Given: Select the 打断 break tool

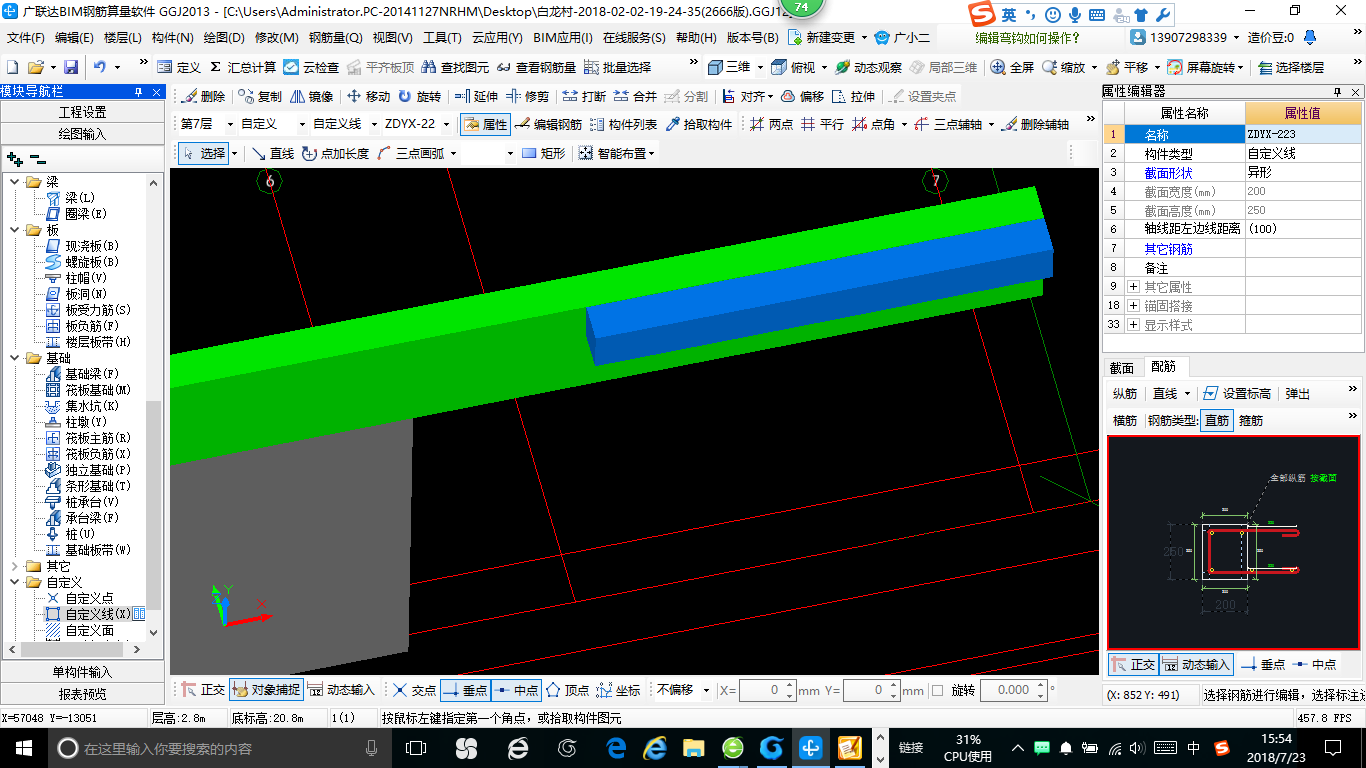Looking at the screenshot, I should click(584, 96).
